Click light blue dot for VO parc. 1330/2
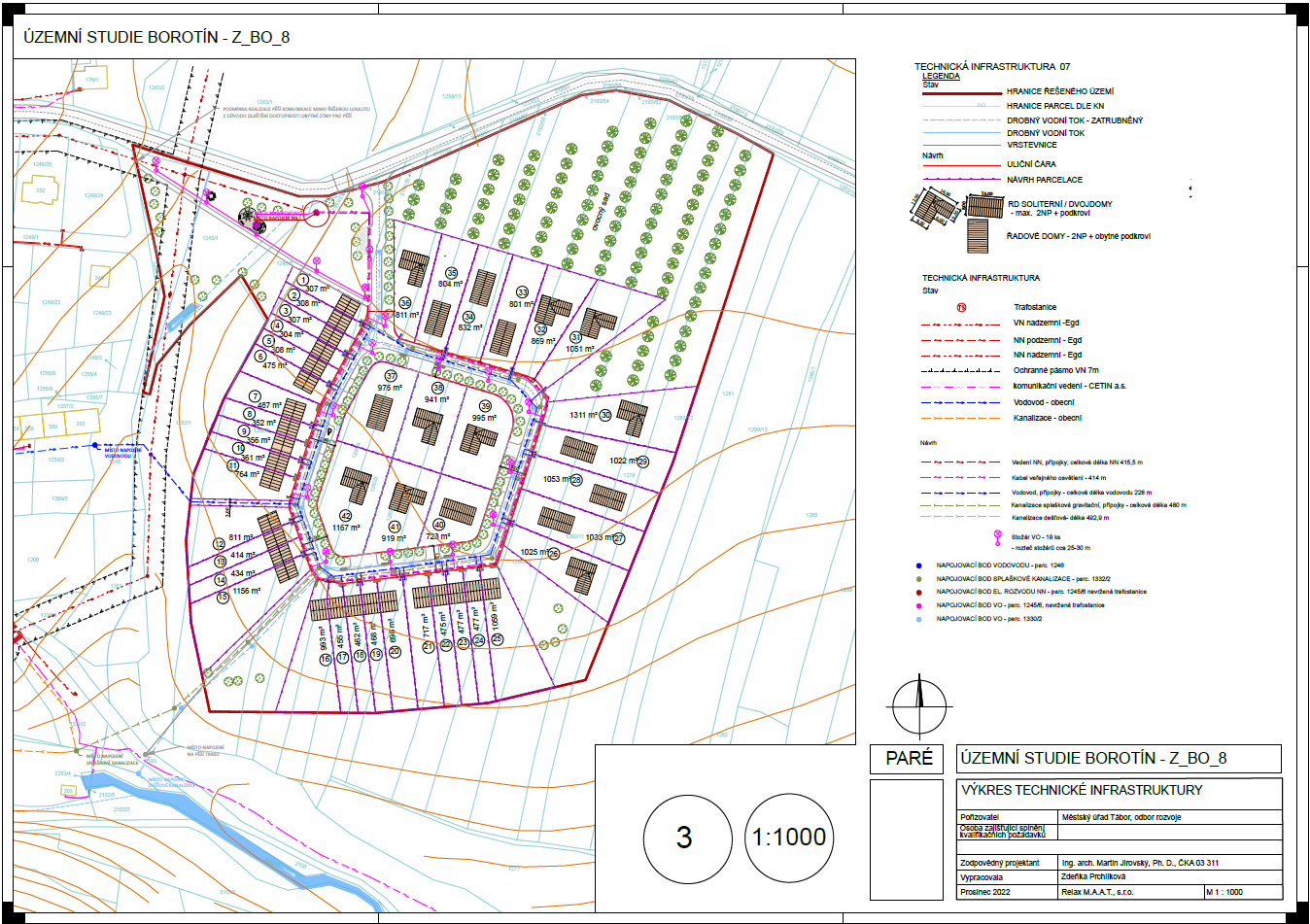This screenshot has width=1310, height=924. [918, 619]
